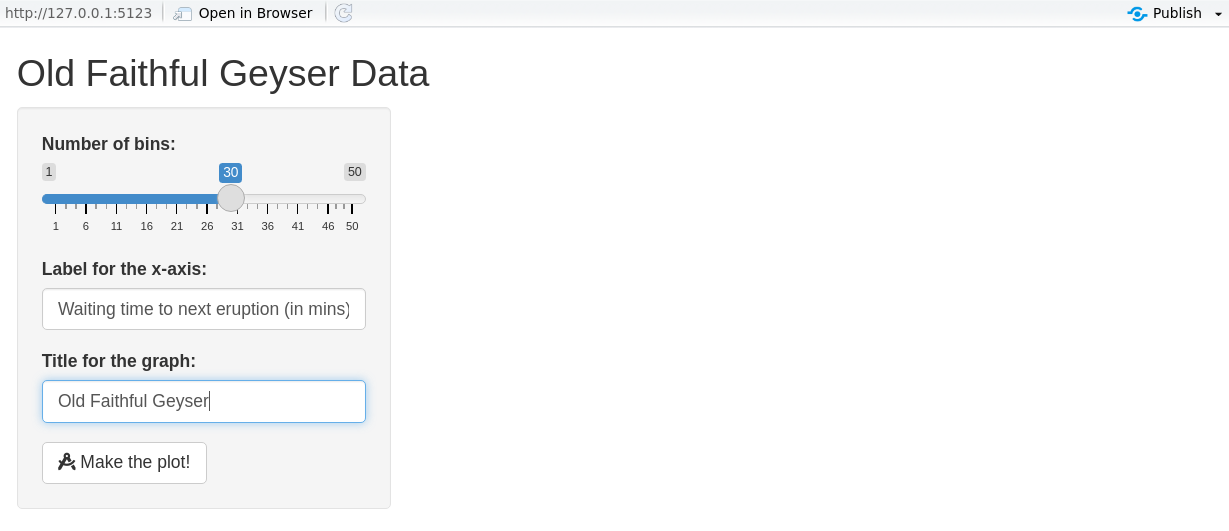1229x531 pixels.
Task: Open in Browser text link
Action: 255,13
